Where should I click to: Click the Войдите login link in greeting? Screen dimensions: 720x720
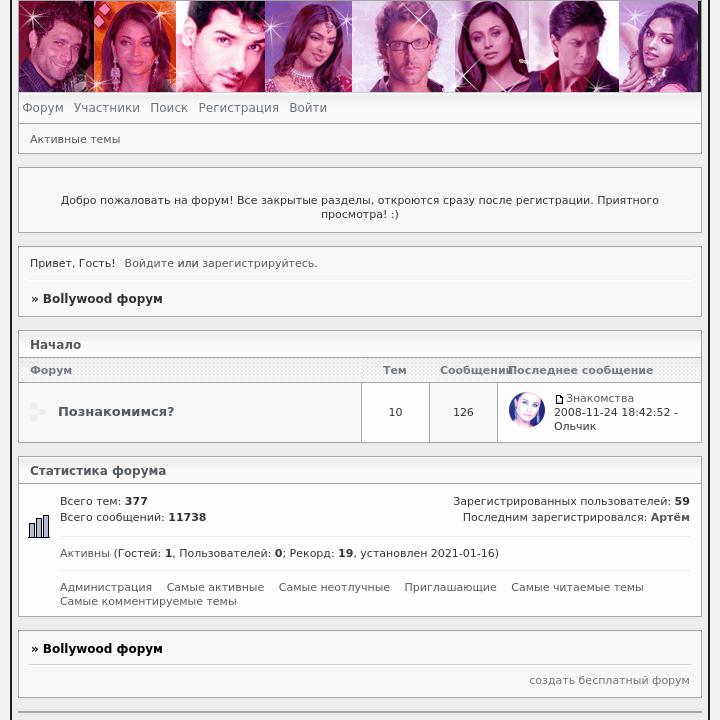(149, 264)
